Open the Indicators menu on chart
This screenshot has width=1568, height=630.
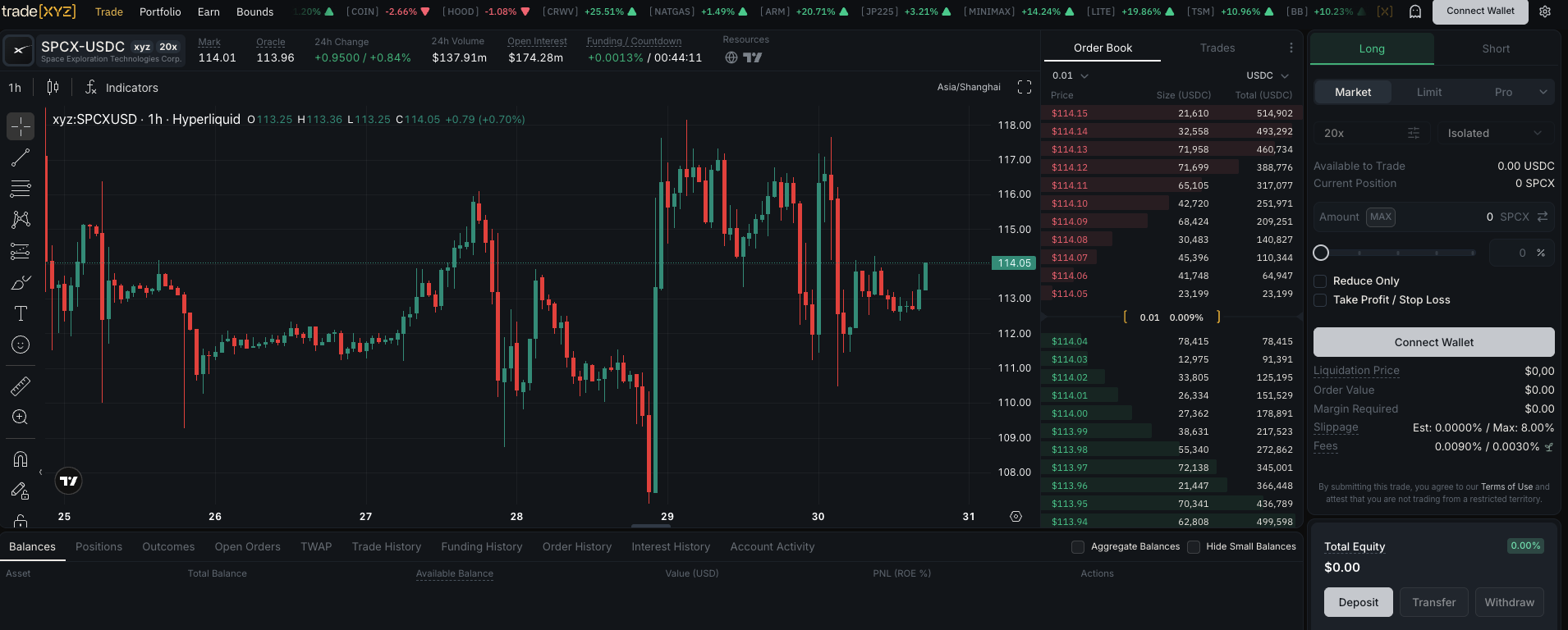(121, 88)
